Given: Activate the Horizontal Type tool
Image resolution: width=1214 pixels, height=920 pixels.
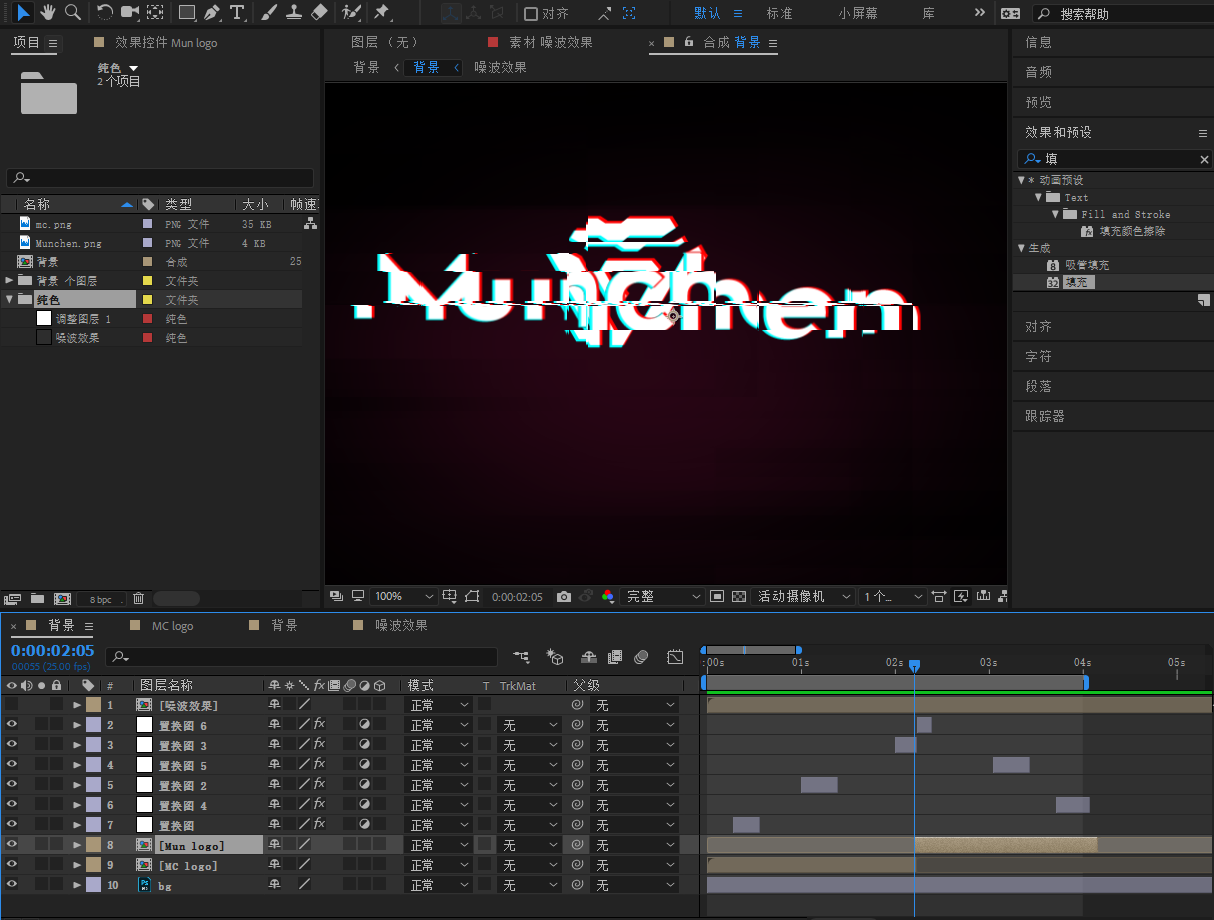Looking at the screenshot, I should click(x=237, y=13).
